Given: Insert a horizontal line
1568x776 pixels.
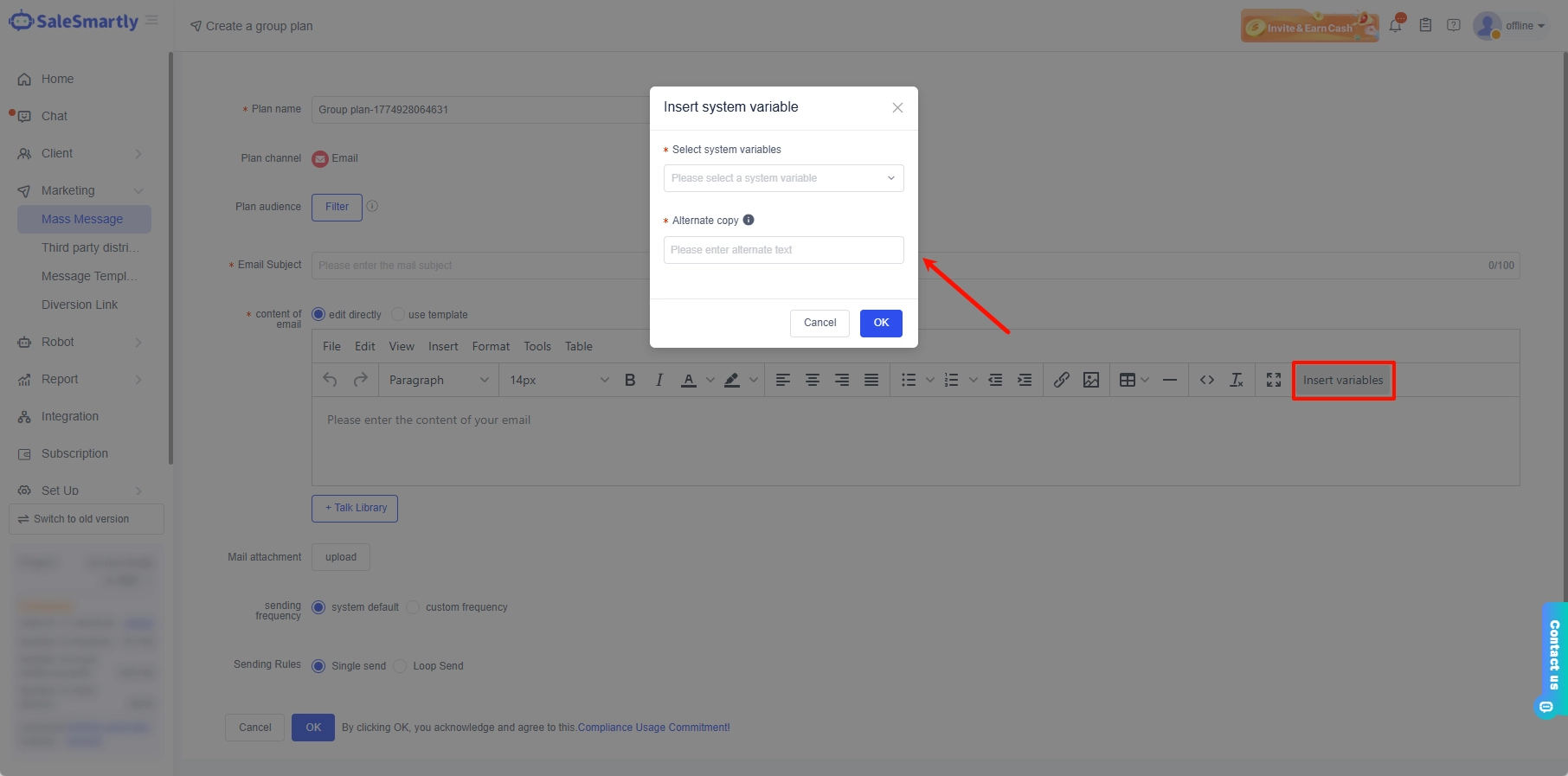Looking at the screenshot, I should (1170, 380).
